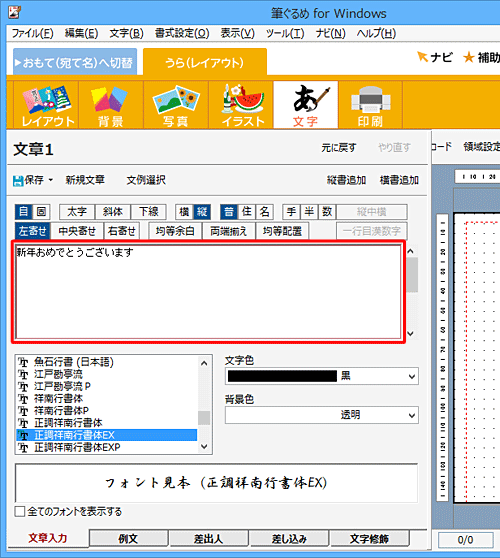Click the ナビ arrow icon
The height and width of the screenshot is (558, 500).
(422, 57)
